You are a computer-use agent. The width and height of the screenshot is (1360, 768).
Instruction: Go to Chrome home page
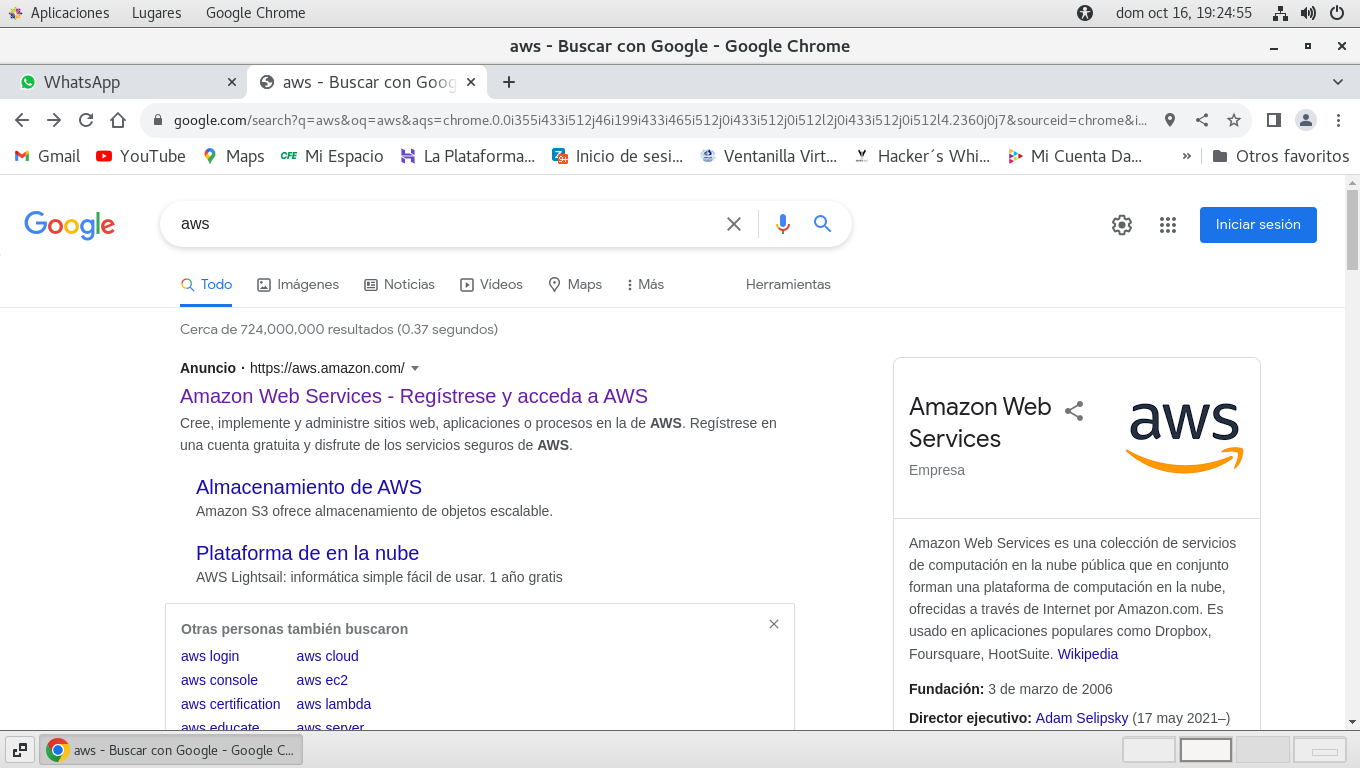point(118,120)
